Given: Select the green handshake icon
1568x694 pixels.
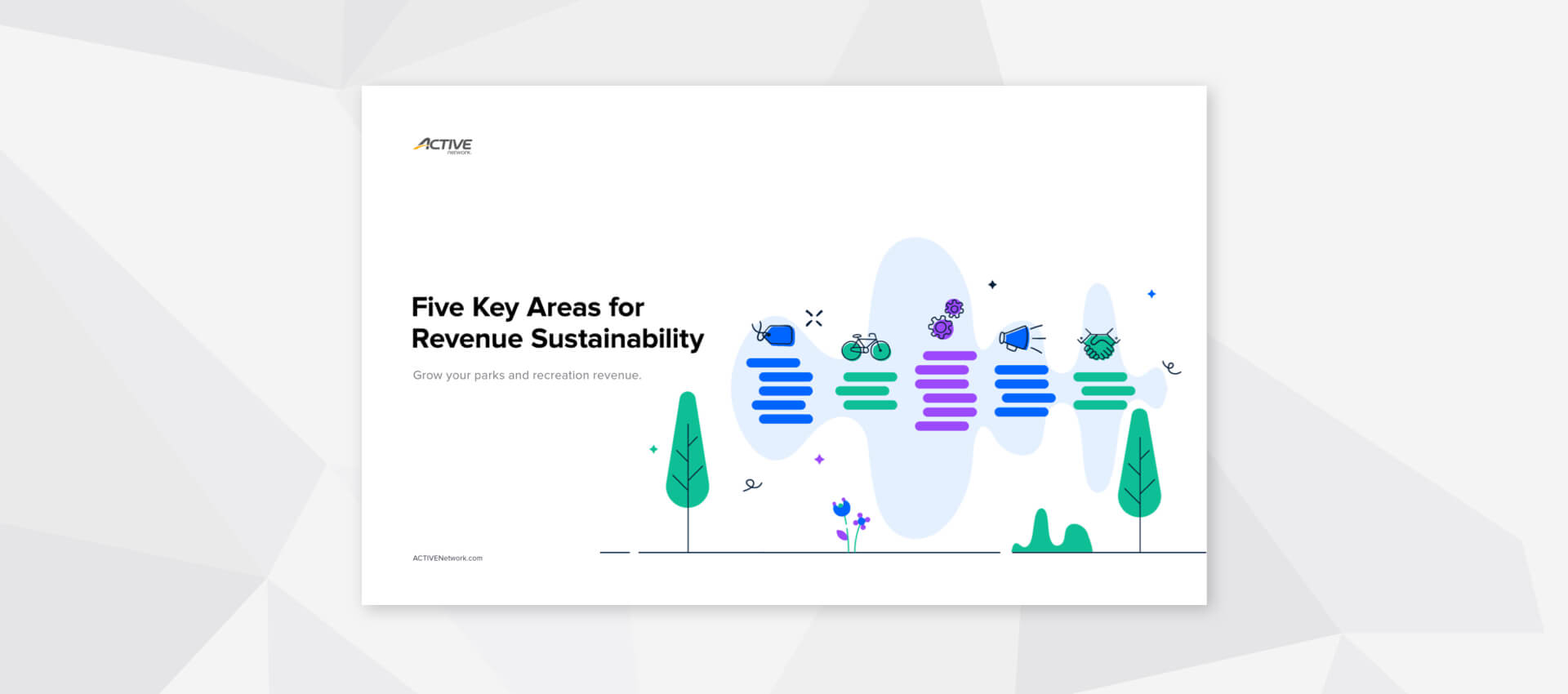Looking at the screenshot, I should pyautogui.click(x=1098, y=346).
